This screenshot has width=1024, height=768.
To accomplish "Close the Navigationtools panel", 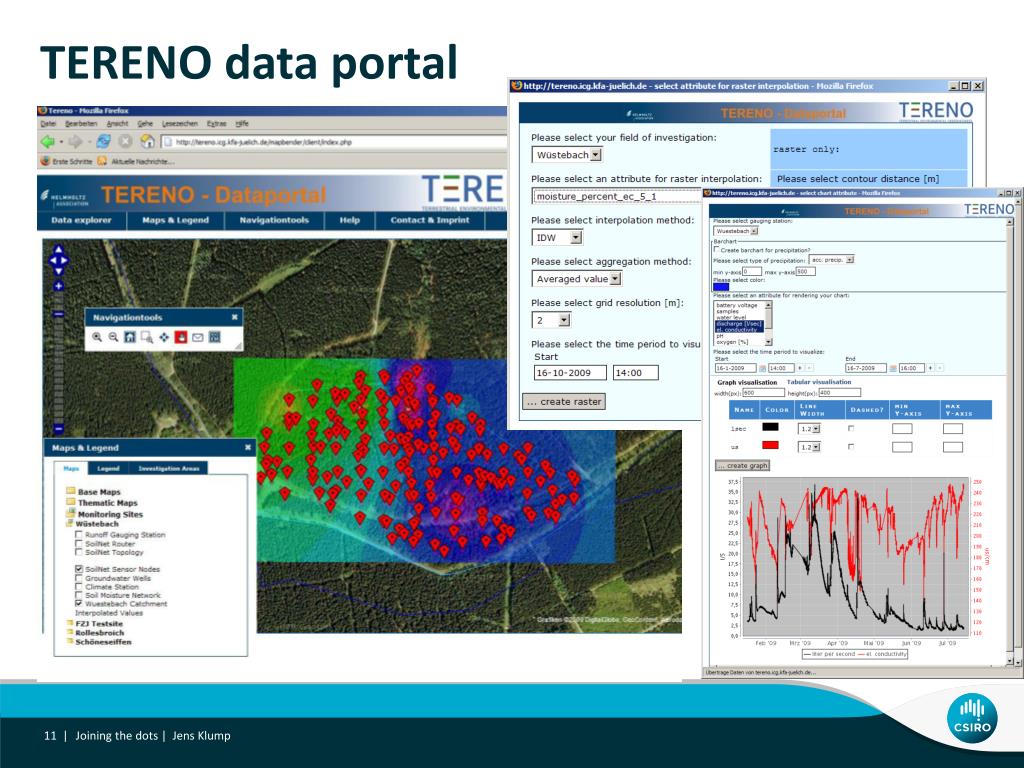I will click(x=234, y=317).
